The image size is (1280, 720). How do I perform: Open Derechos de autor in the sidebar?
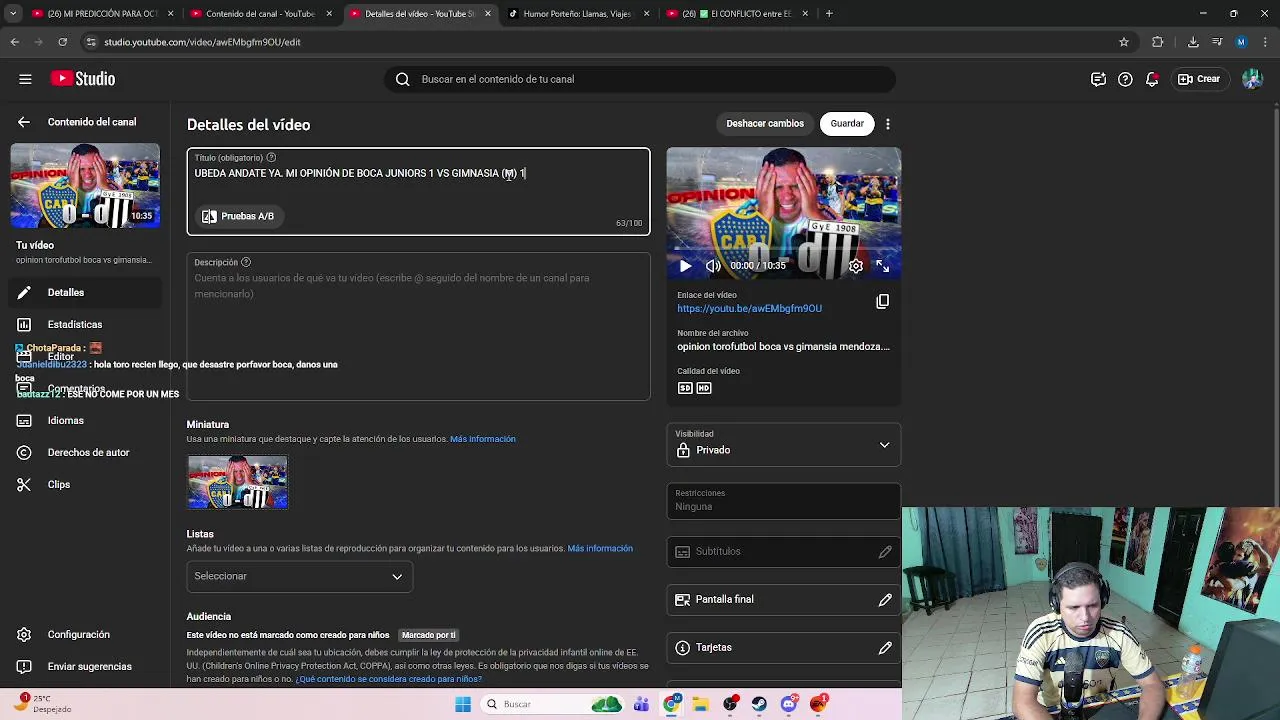point(85,453)
